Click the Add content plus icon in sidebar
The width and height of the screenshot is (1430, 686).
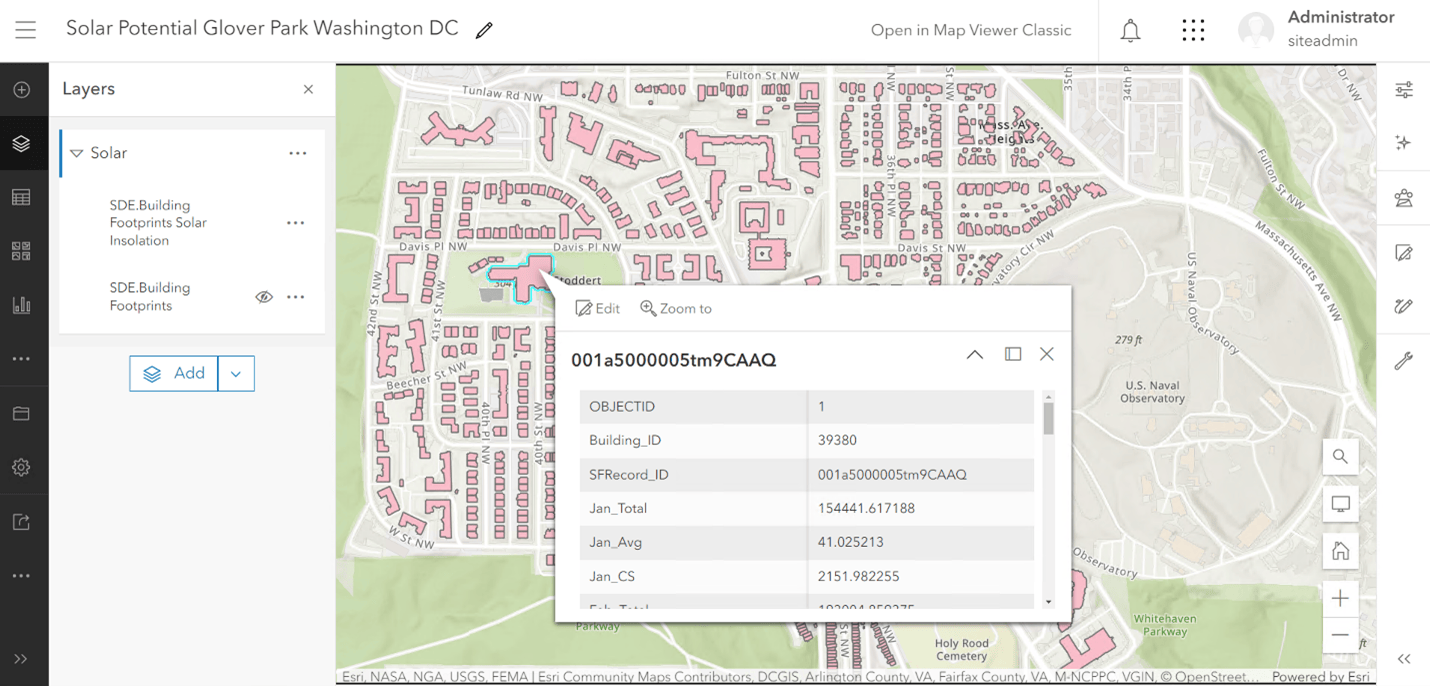coord(21,90)
